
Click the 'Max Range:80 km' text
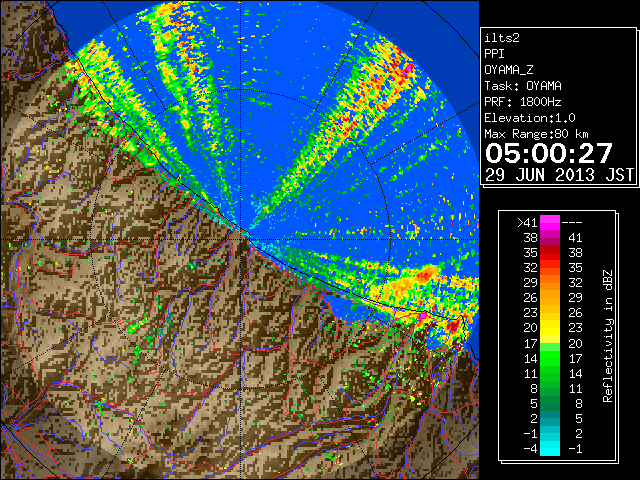click(x=536, y=134)
